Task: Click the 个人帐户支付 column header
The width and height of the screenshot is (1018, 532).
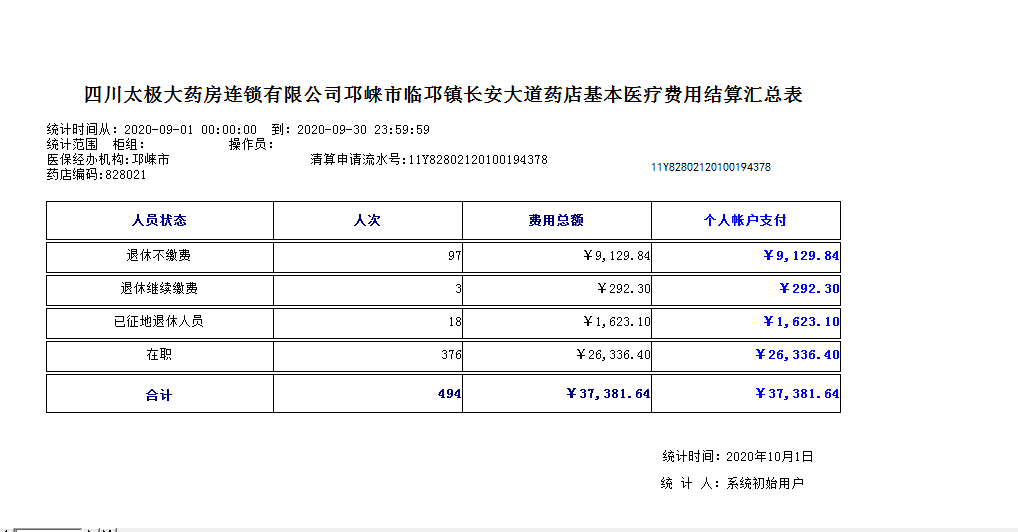Action: 745,221
